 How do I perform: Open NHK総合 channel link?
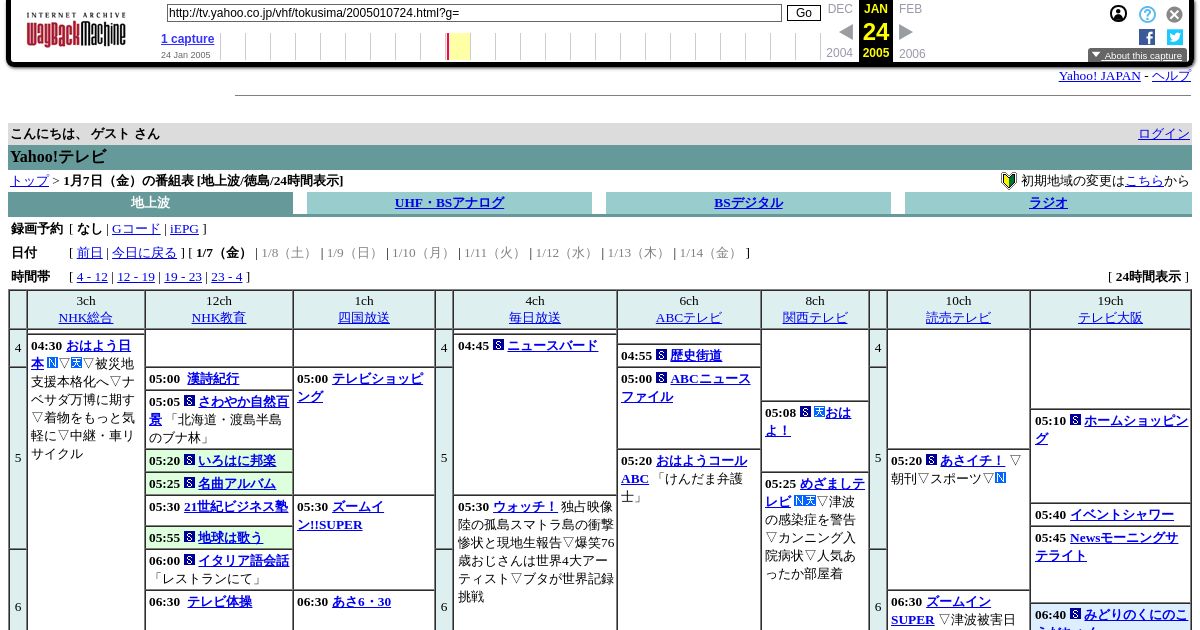click(86, 318)
